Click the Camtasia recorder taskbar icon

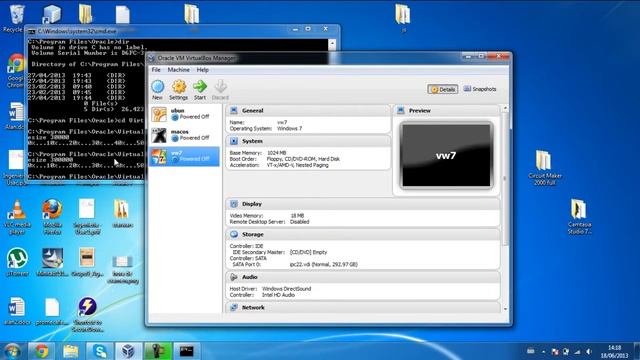[x=158, y=351]
